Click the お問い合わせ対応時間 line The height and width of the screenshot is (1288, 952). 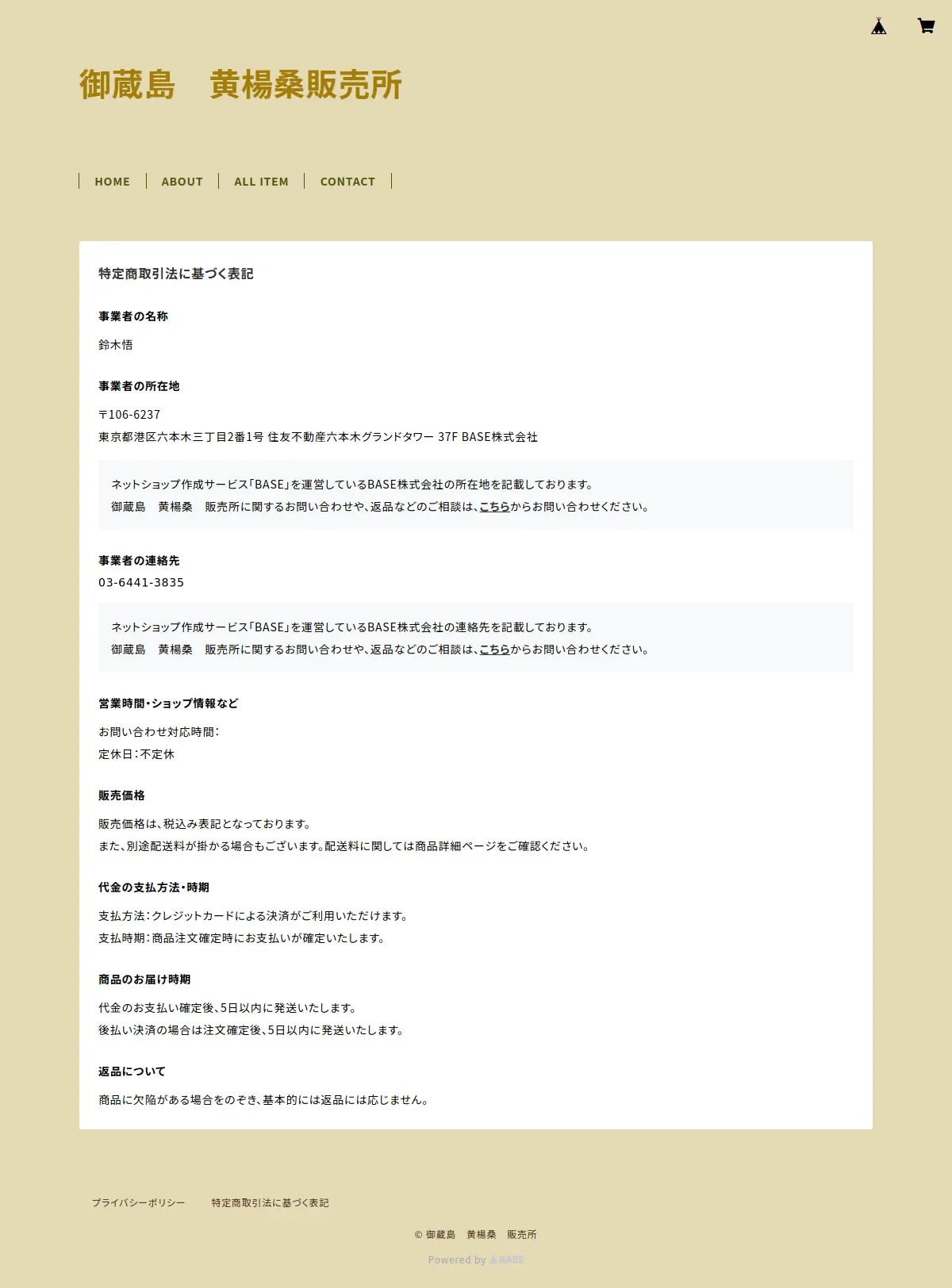coord(159,732)
